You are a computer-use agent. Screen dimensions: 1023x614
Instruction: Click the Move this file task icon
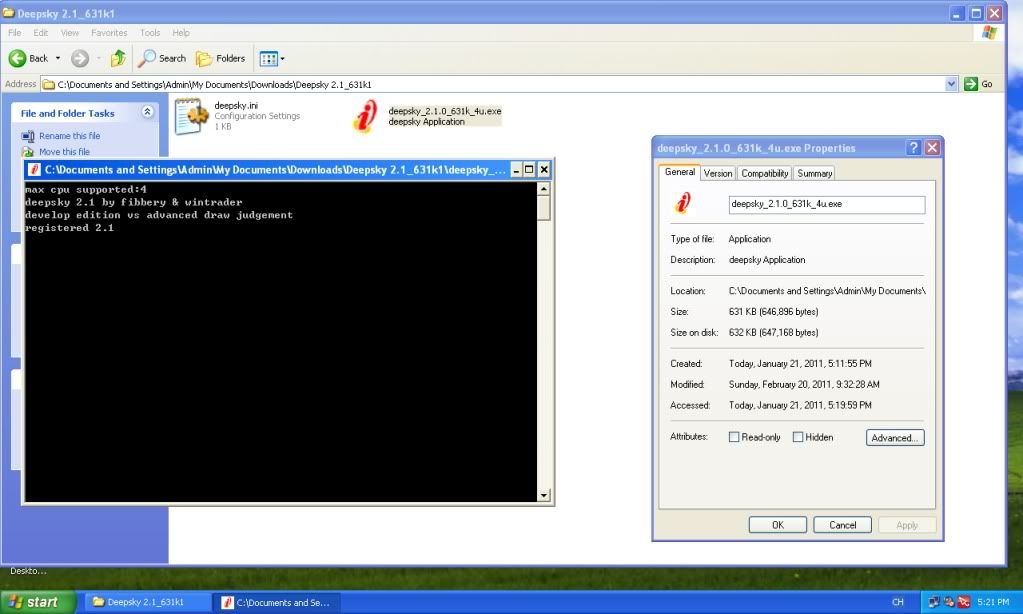click(x=28, y=151)
